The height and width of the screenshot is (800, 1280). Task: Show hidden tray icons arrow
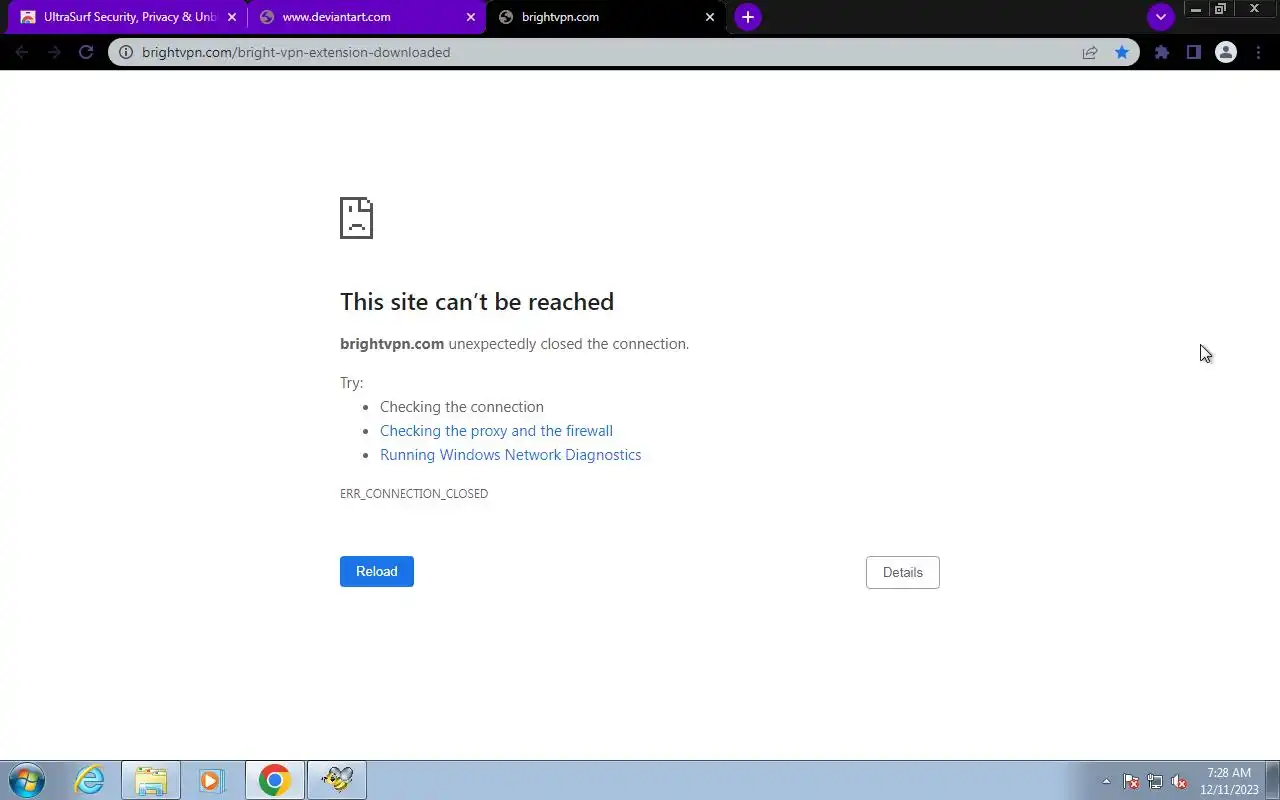(x=1106, y=781)
